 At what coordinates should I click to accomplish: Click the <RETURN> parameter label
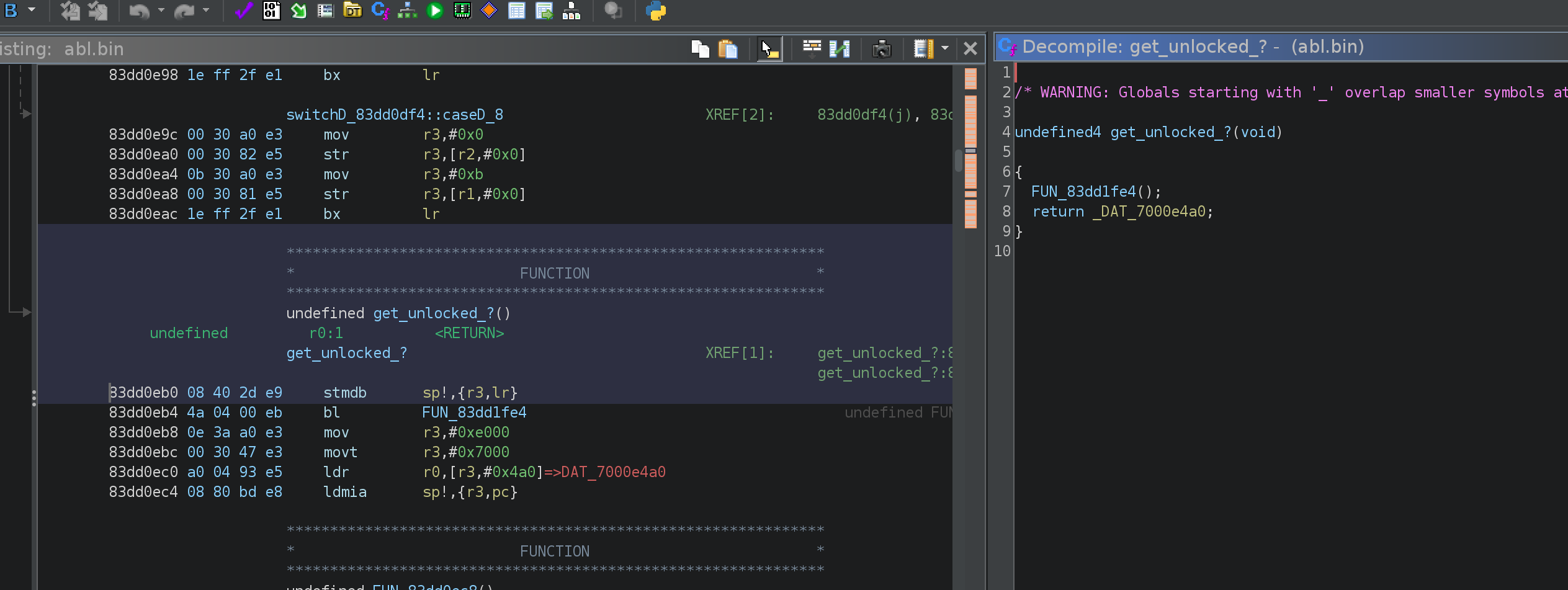[x=470, y=333]
